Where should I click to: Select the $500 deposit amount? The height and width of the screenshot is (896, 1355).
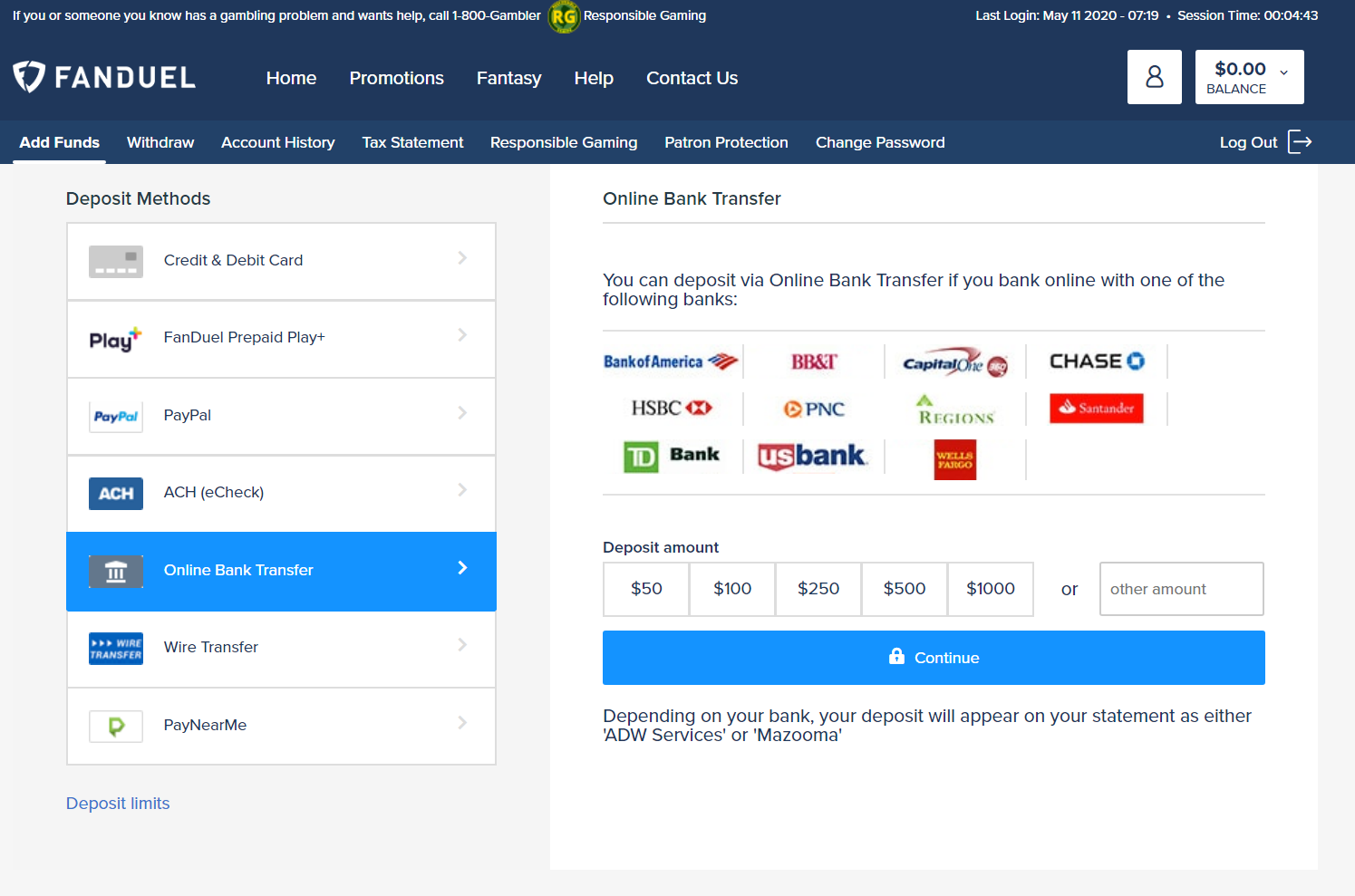click(905, 589)
